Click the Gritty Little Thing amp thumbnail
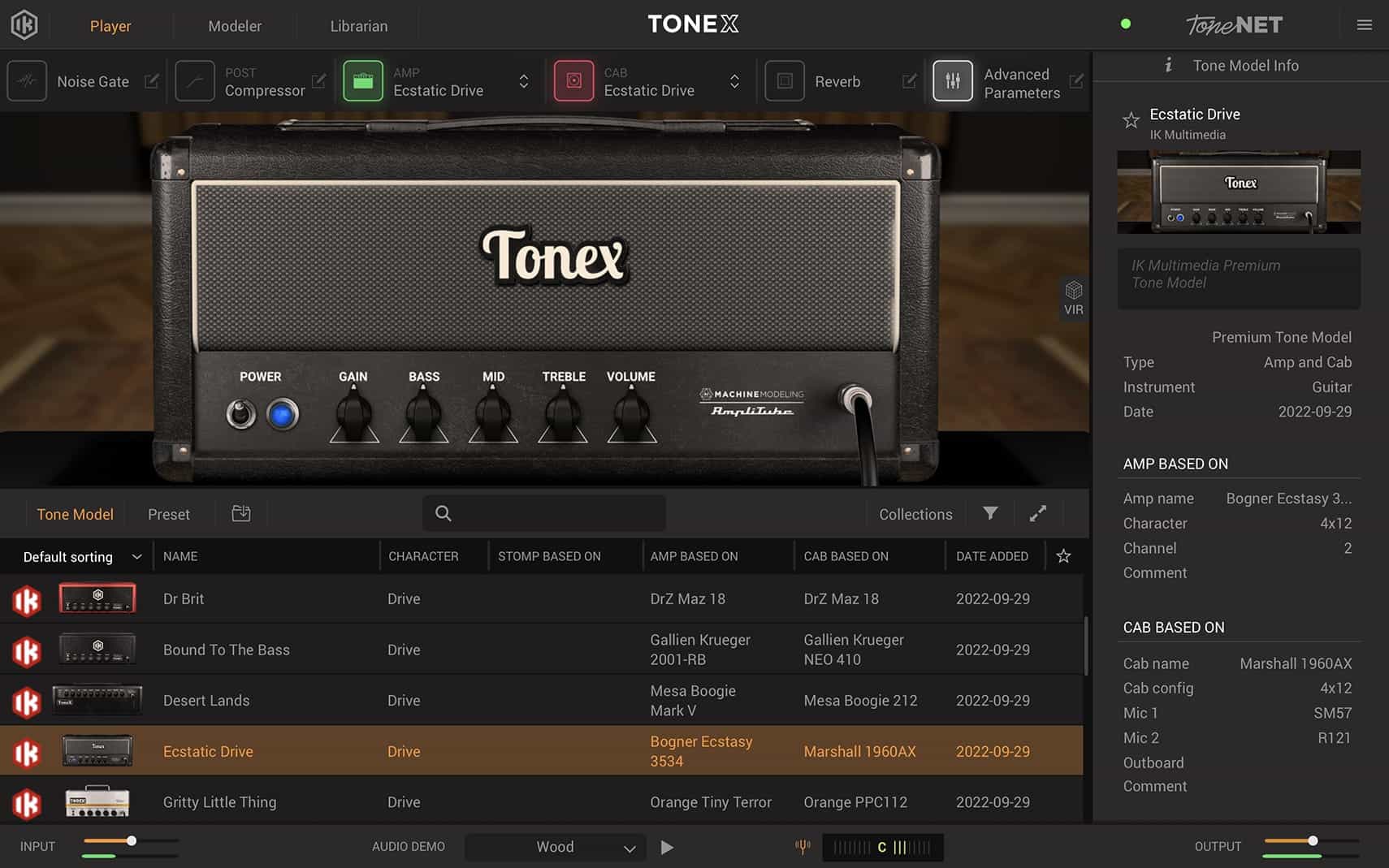This screenshot has height=868, width=1389. click(97, 801)
